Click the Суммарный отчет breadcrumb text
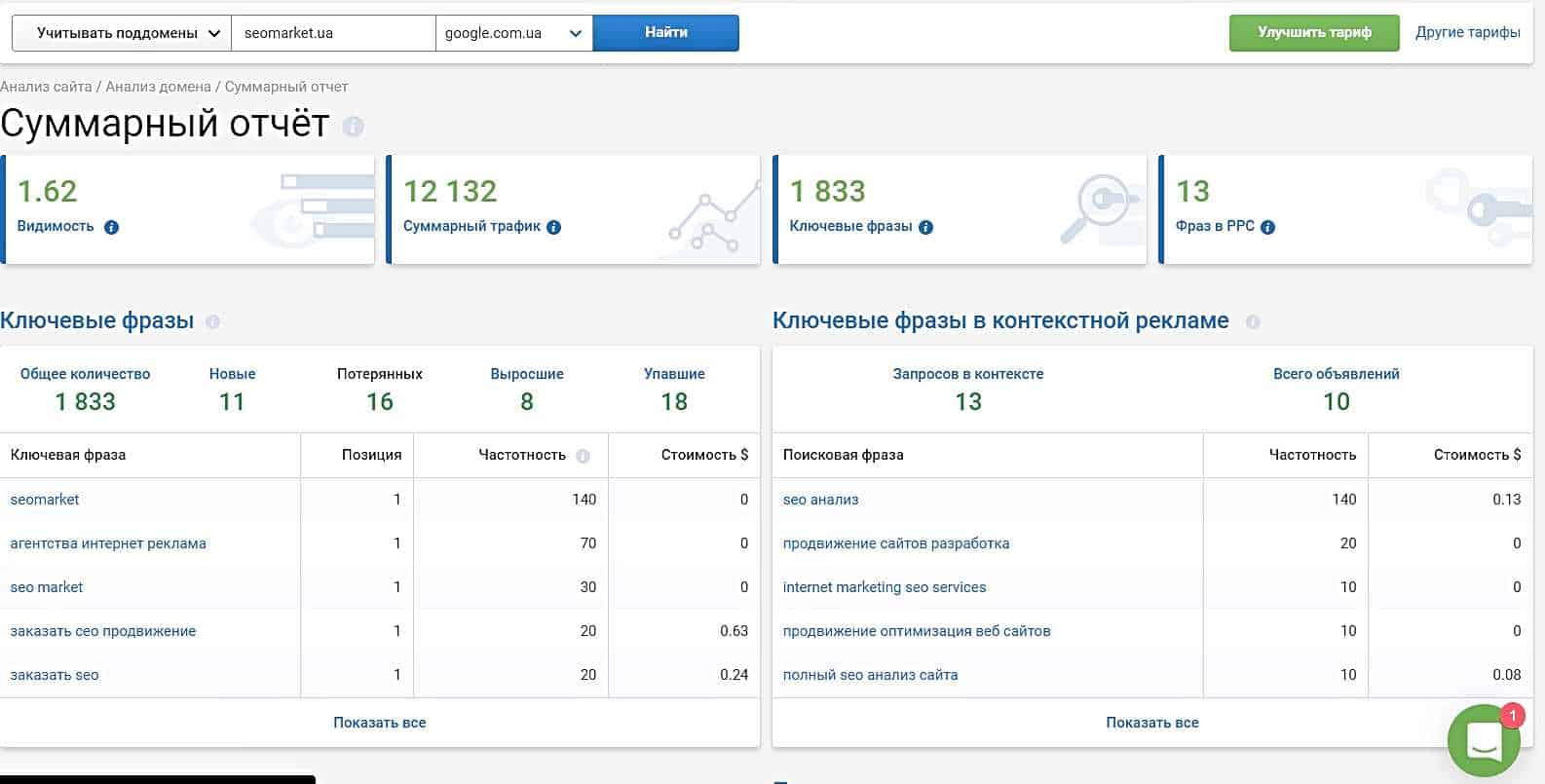Viewport: 1545px width, 784px height. (286, 87)
